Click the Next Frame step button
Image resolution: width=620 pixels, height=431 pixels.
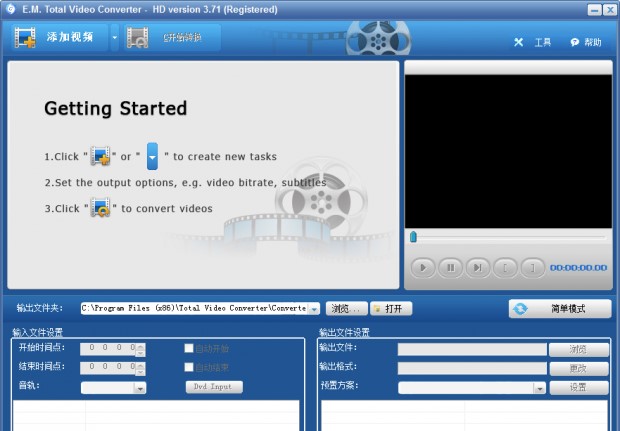478,267
